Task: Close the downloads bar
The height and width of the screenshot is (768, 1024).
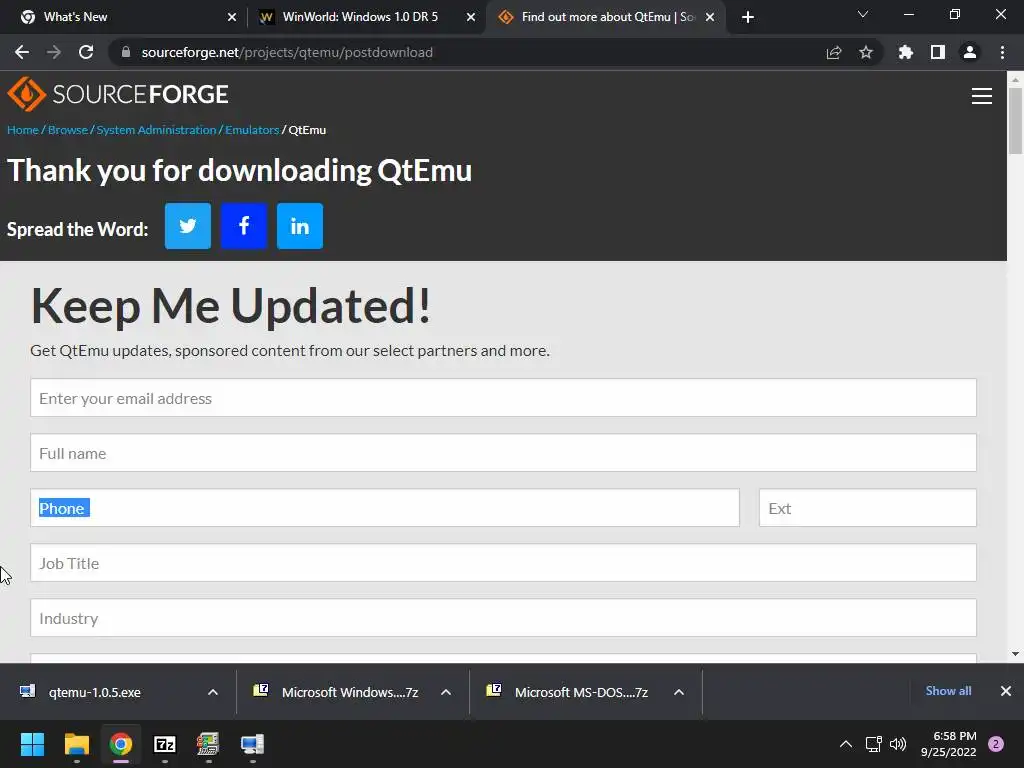Action: click(x=1006, y=691)
